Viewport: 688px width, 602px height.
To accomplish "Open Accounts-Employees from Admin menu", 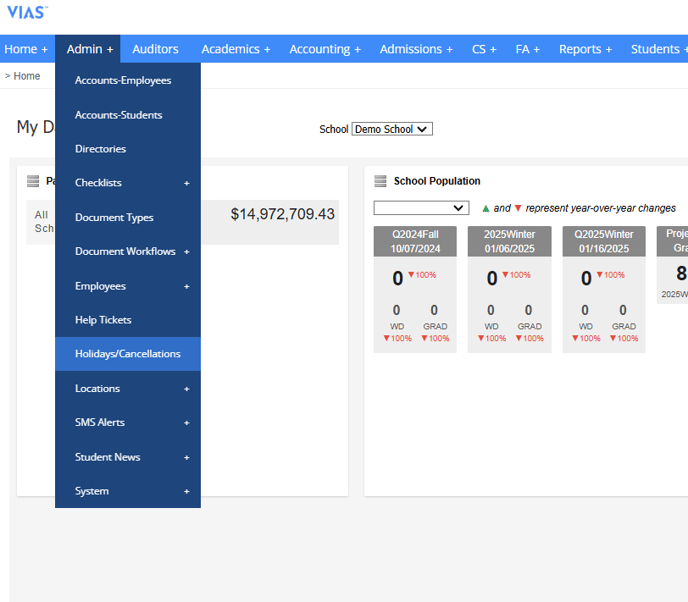I will (128, 80).
